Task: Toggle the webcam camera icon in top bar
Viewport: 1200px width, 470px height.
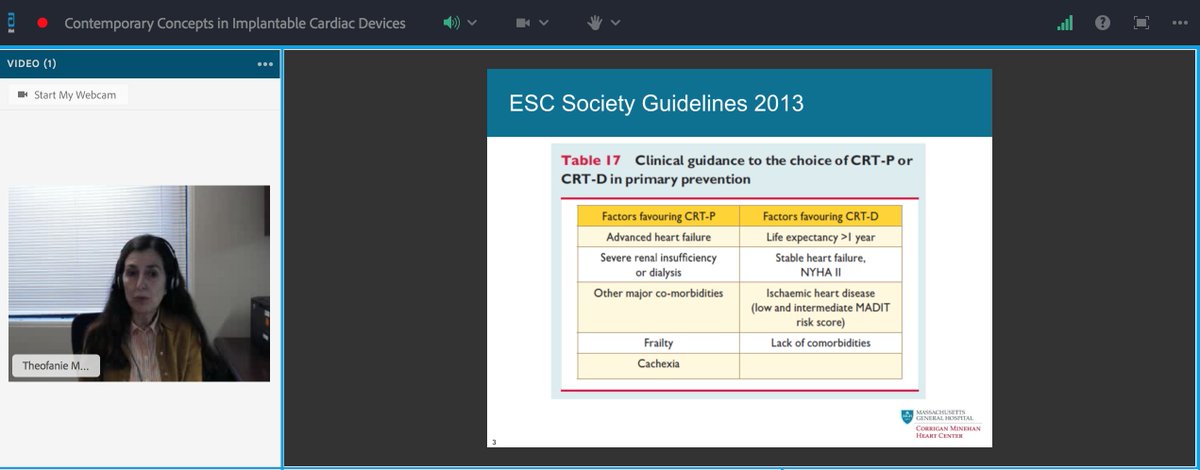Action: pyautogui.click(x=522, y=22)
